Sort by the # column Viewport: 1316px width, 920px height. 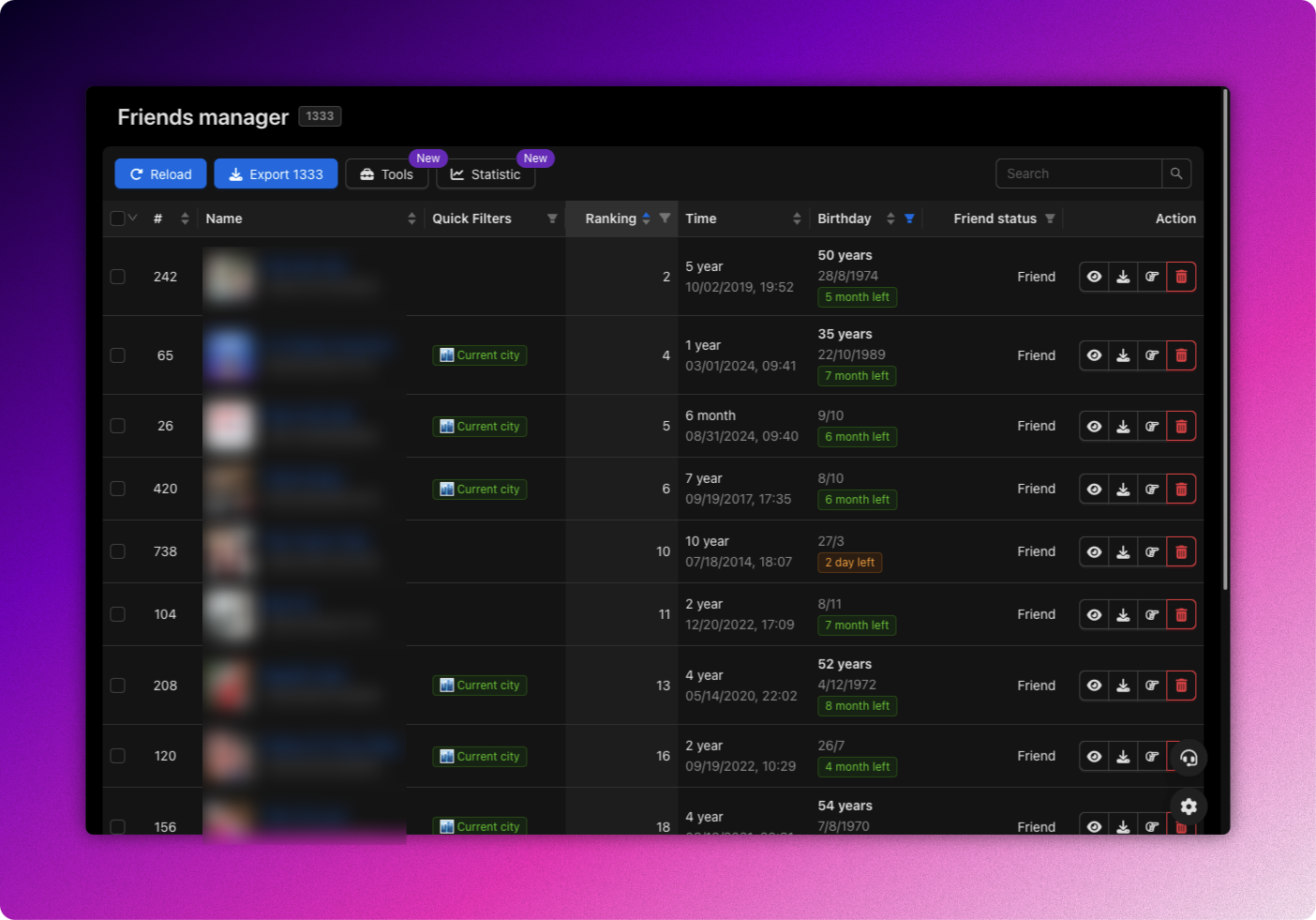click(x=185, y=219)
